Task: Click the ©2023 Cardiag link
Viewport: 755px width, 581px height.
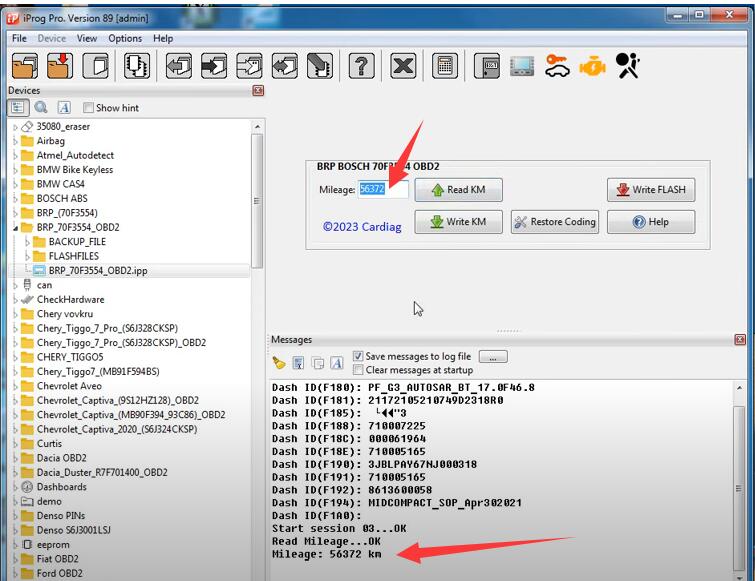Action: point(362,227)
